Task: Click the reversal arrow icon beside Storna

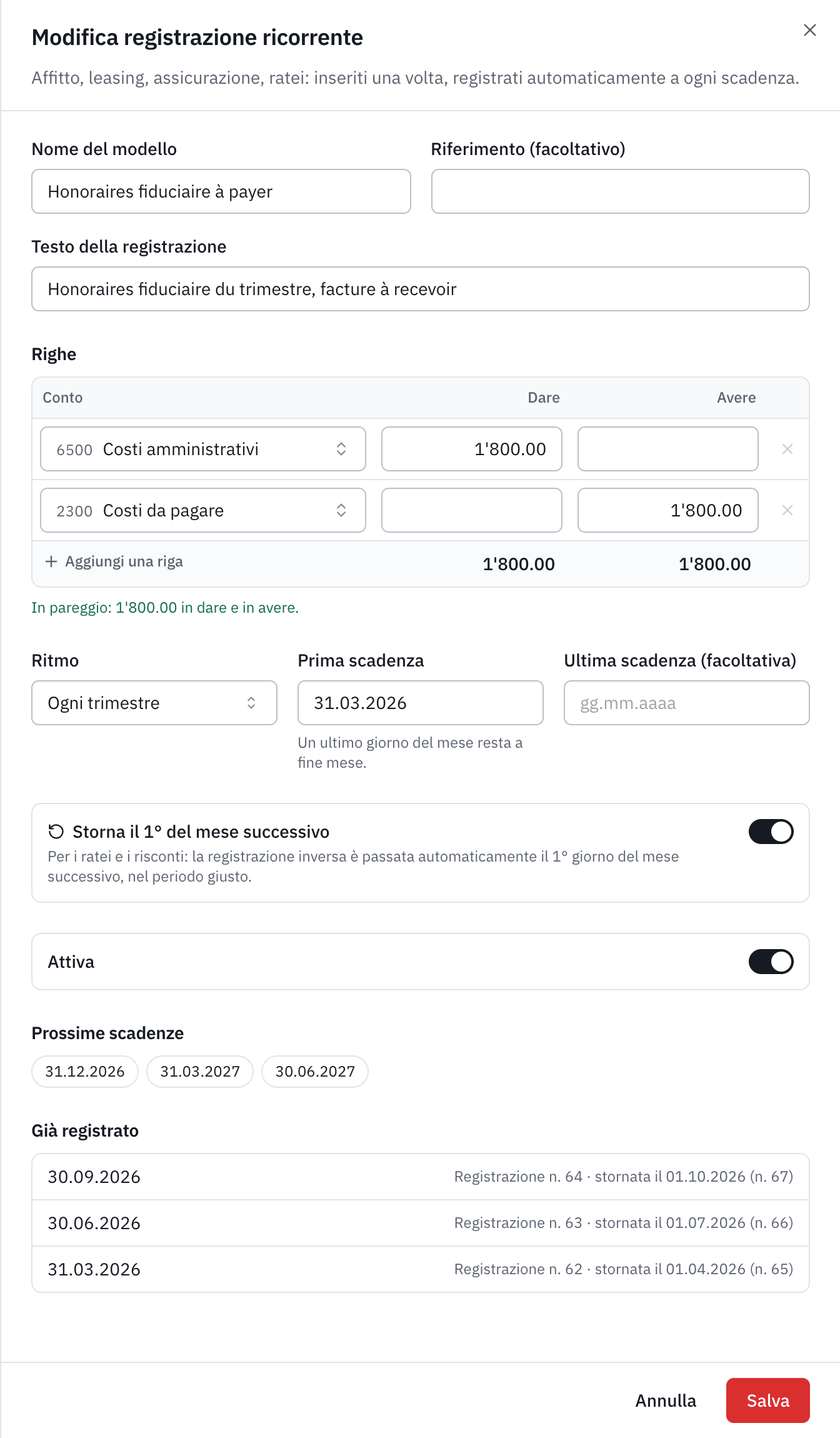Action: [x=56, y=832]
